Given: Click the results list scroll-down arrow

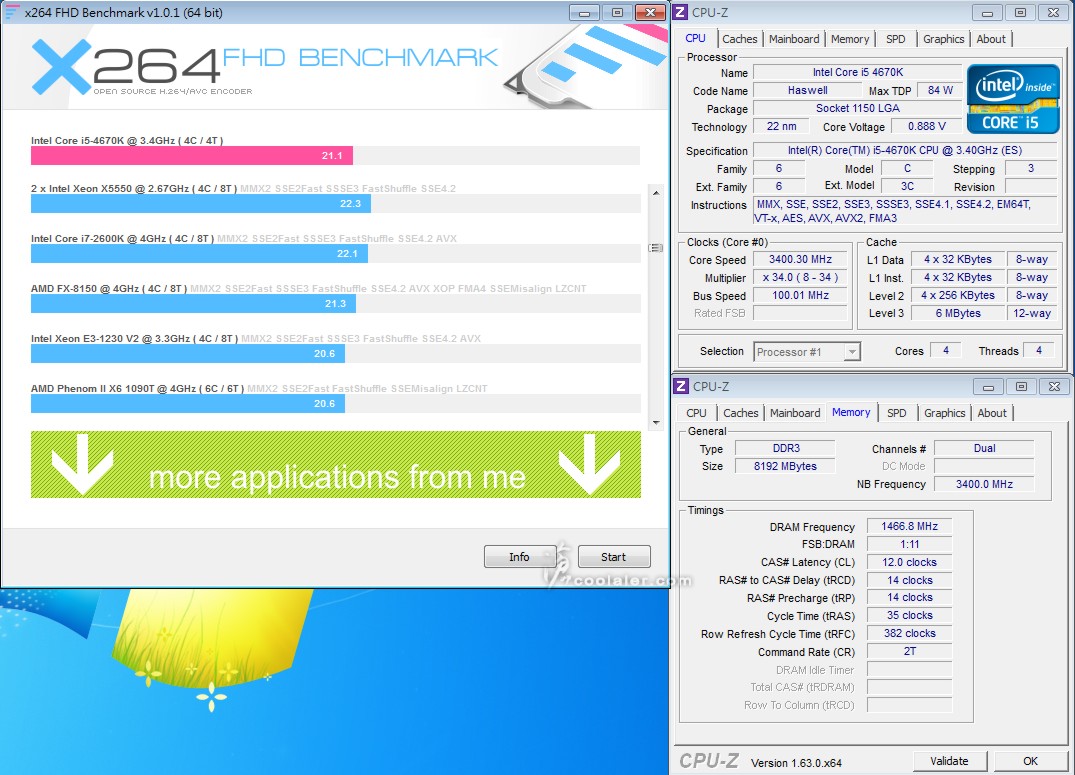Looking at the screenshot, I should [x=656, y=422].
